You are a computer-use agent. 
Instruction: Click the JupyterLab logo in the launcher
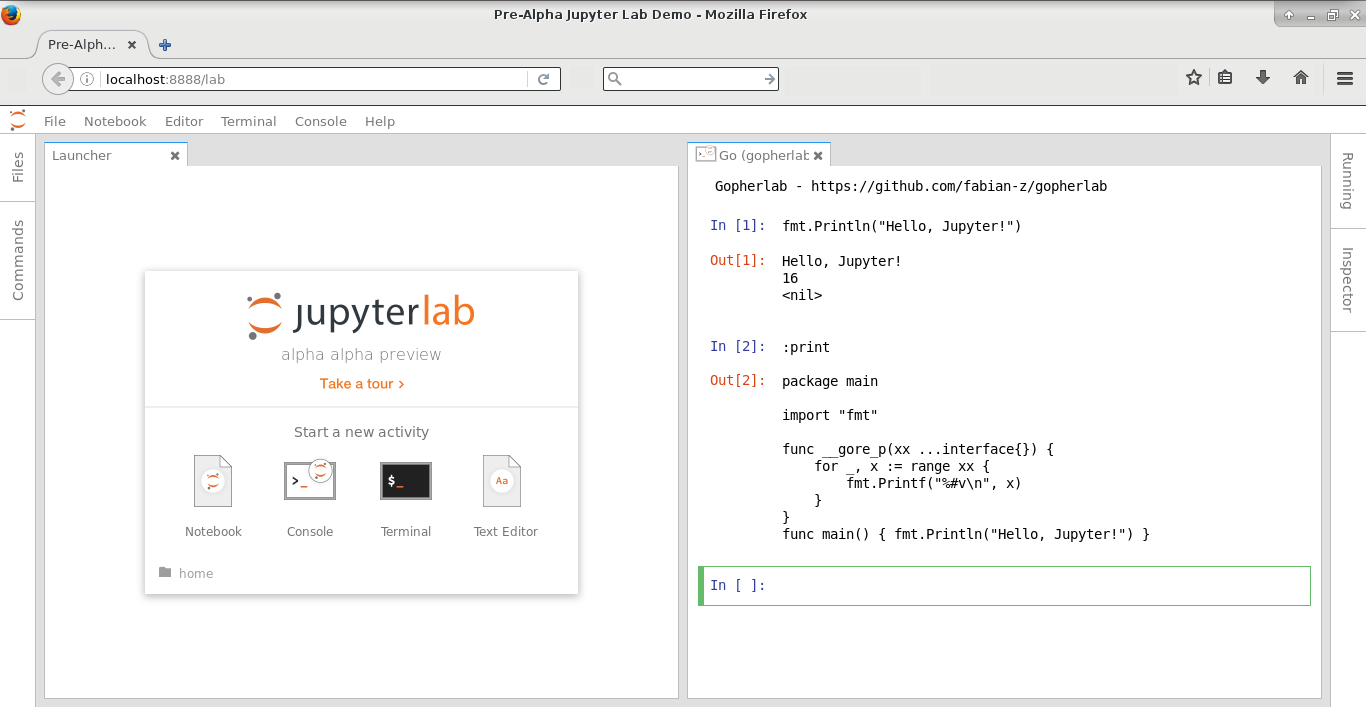361,314
